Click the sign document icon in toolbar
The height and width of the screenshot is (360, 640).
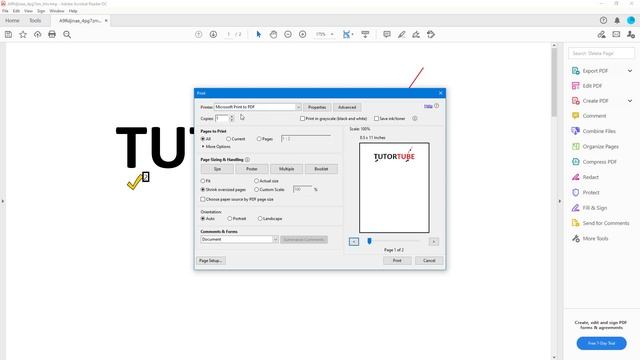point(416,35)
